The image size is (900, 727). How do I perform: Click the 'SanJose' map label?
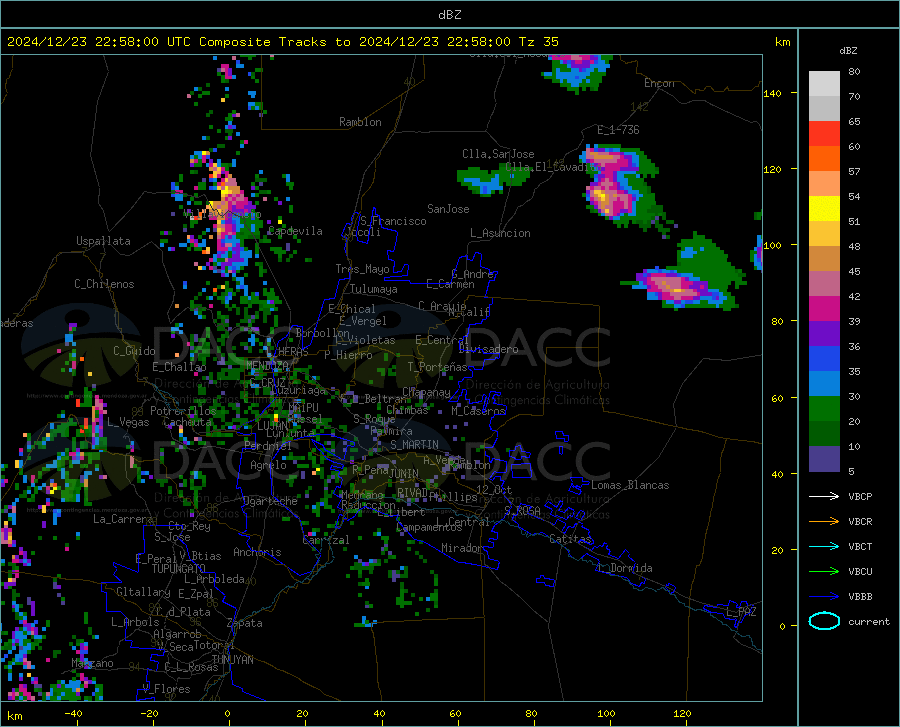[448, 209]
